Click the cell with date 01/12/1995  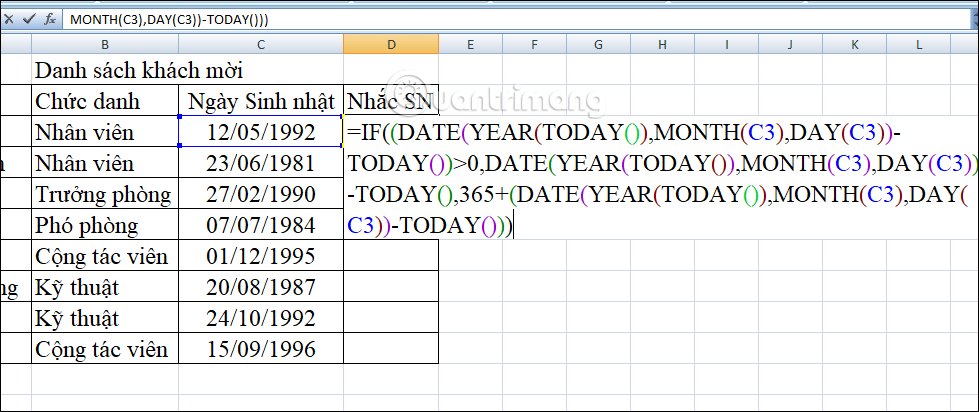click(260, 256)
